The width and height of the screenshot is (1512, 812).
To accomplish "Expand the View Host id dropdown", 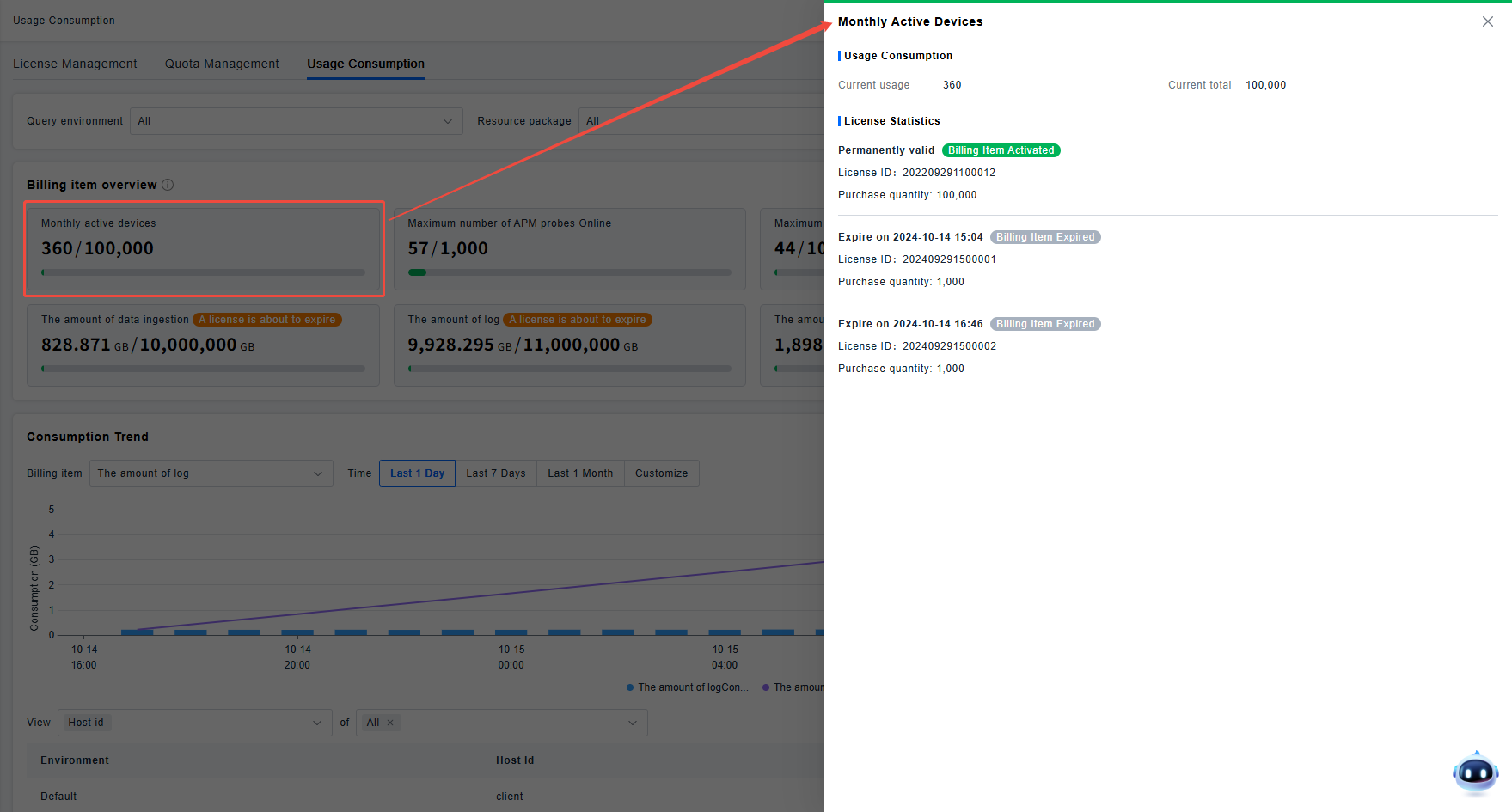I will click(x=195, y=723).
